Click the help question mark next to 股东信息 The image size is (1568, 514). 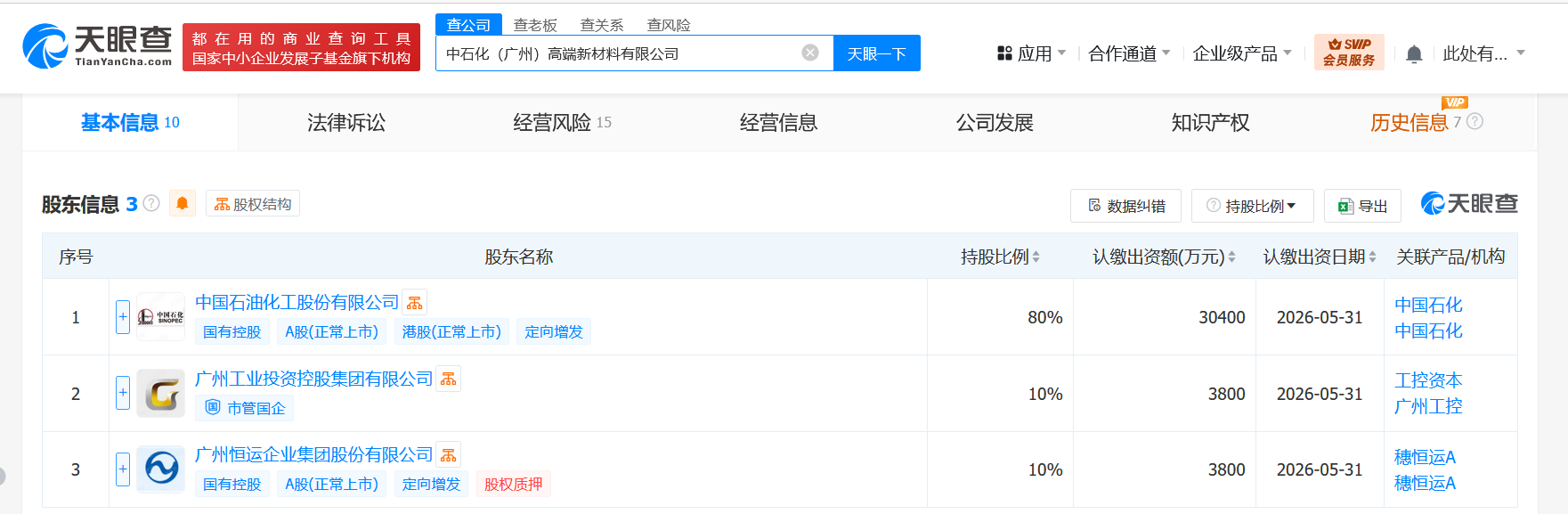[151, 203]
